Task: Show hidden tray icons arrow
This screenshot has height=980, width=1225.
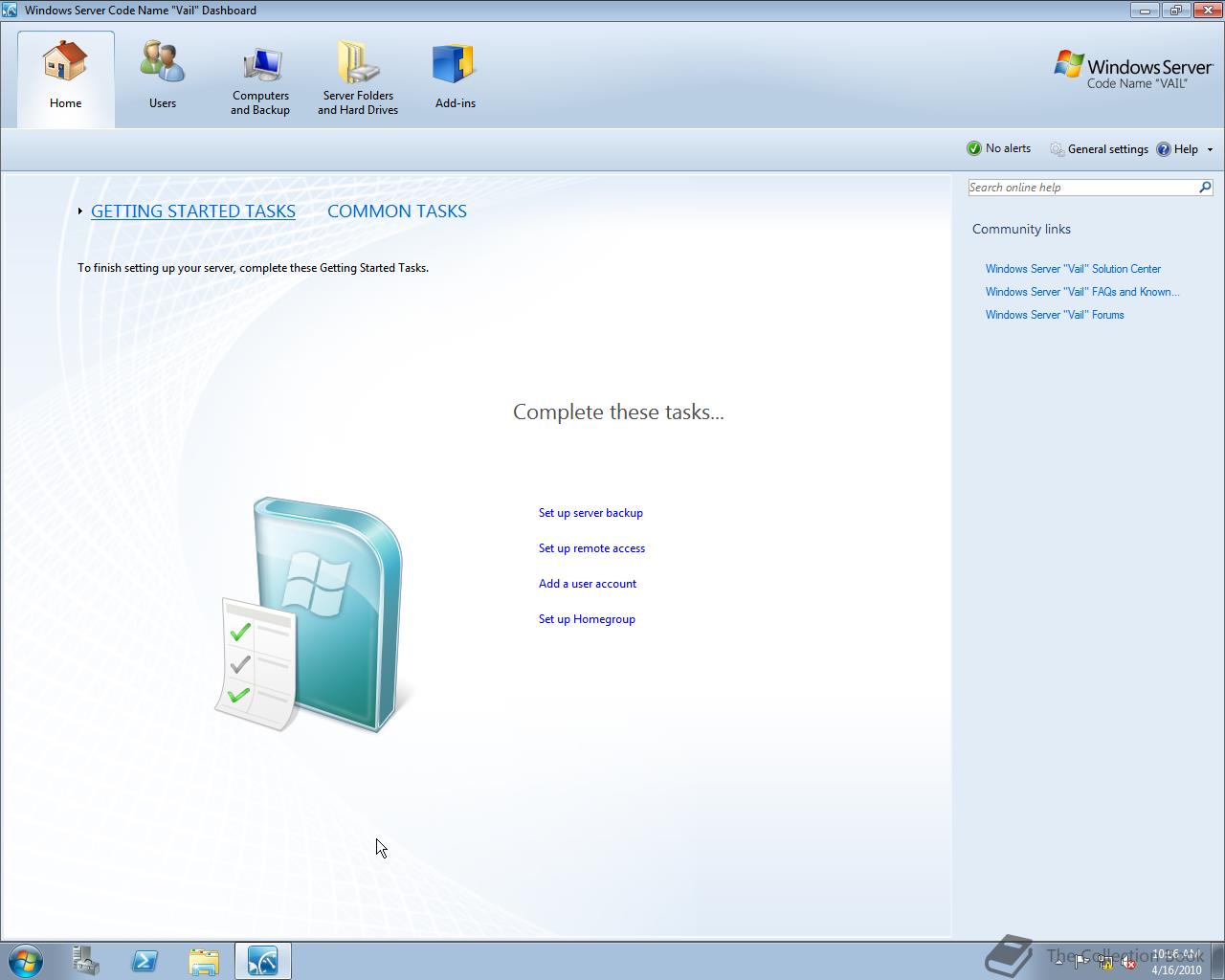Action: (1058, 961)
